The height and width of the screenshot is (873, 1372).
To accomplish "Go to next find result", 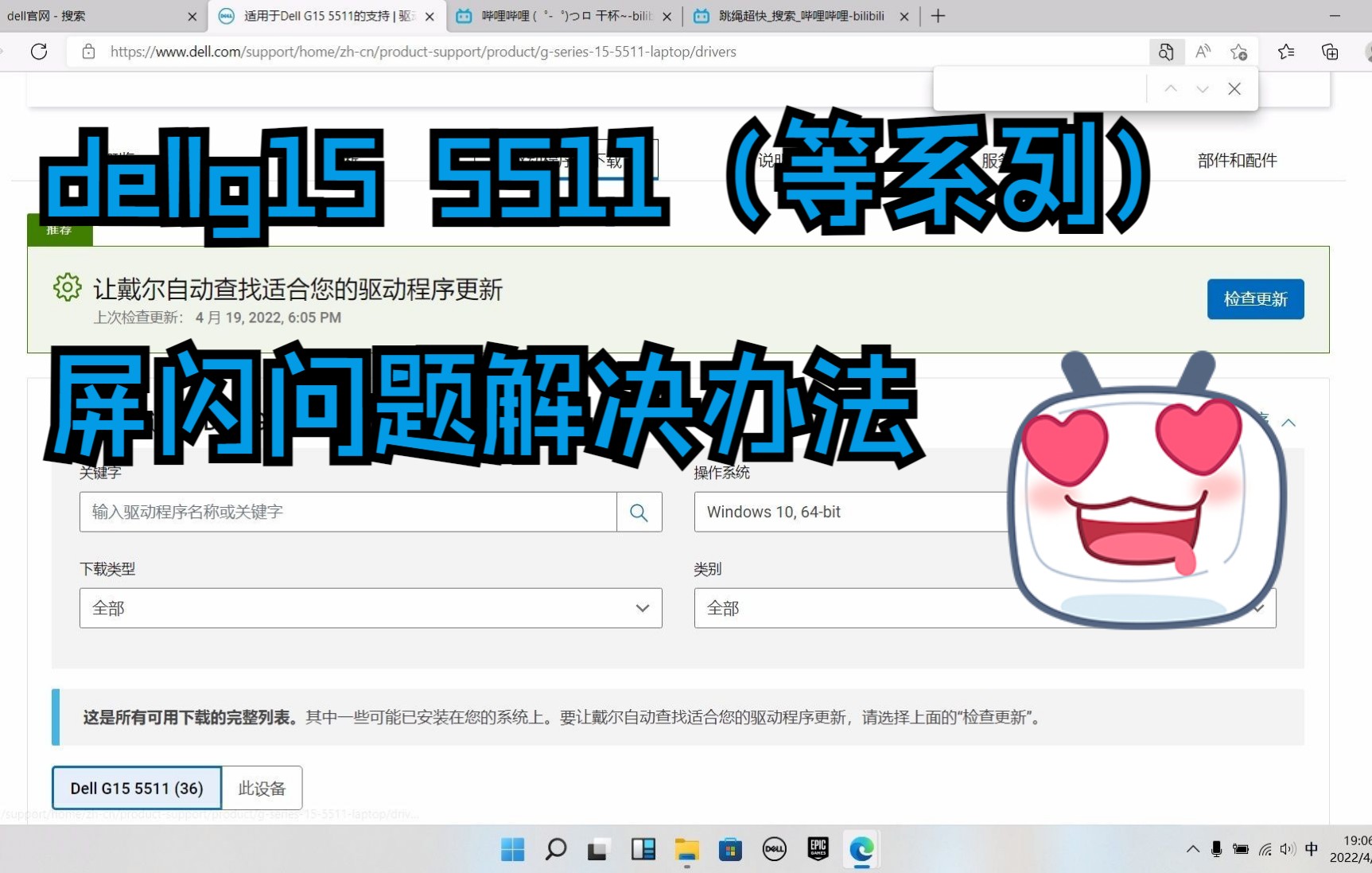I will click(x=1203, y=88).
